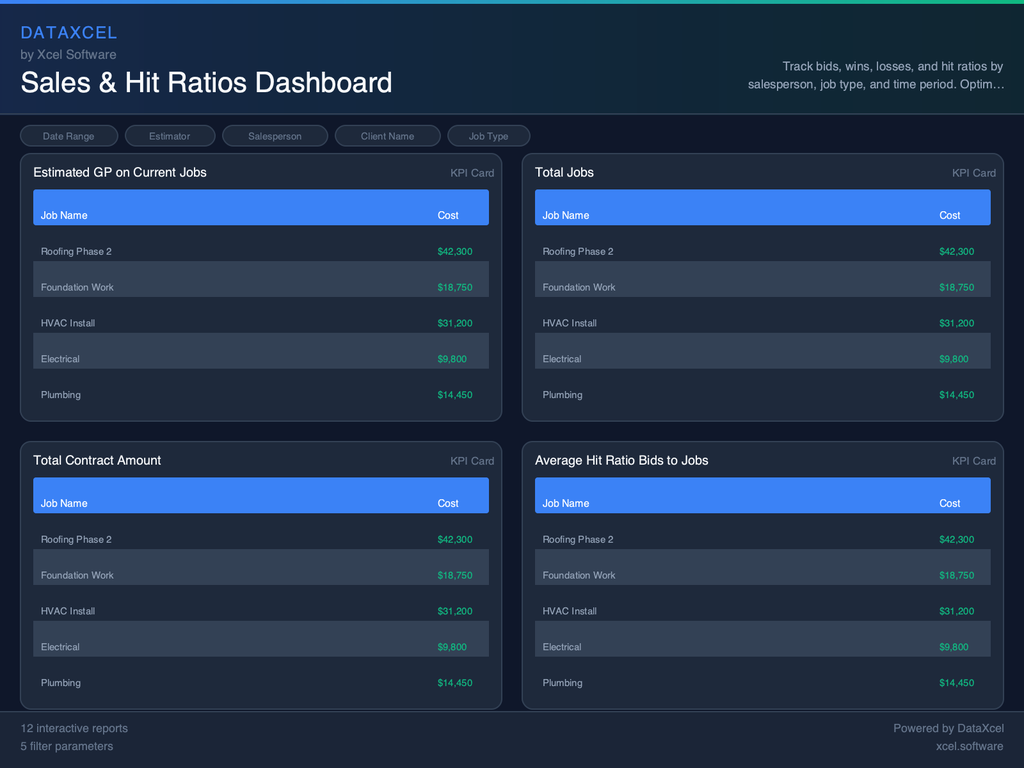Click the Powered by DataXcel credit
Viewport: 1024px width, 768px height.
(948, 728)
